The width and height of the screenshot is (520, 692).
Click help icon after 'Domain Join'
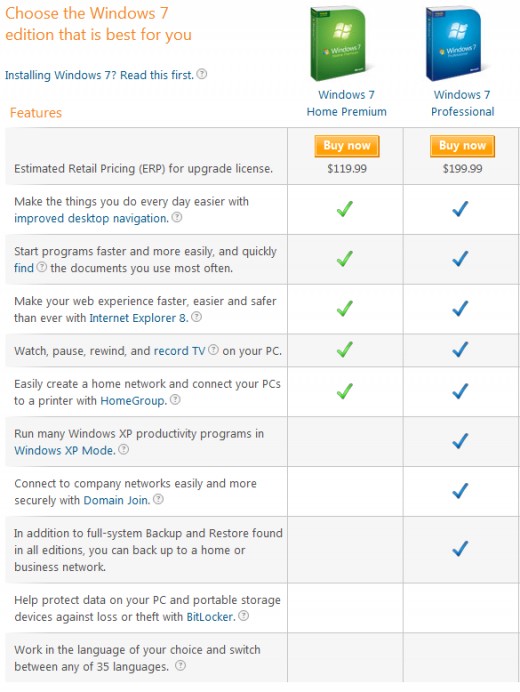point(158,499)
